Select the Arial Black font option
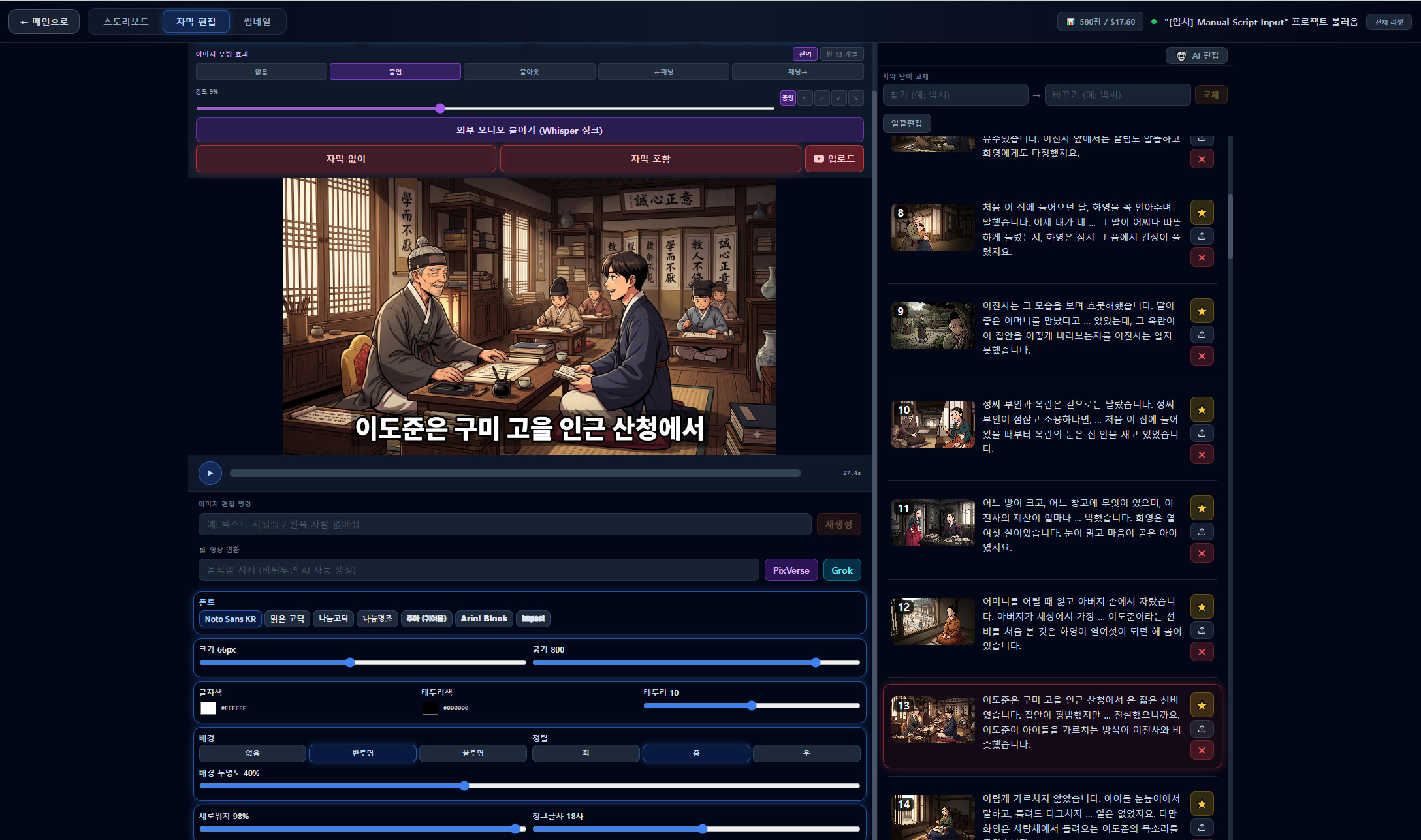1421x840 pixels. click(x=484, y=619)
